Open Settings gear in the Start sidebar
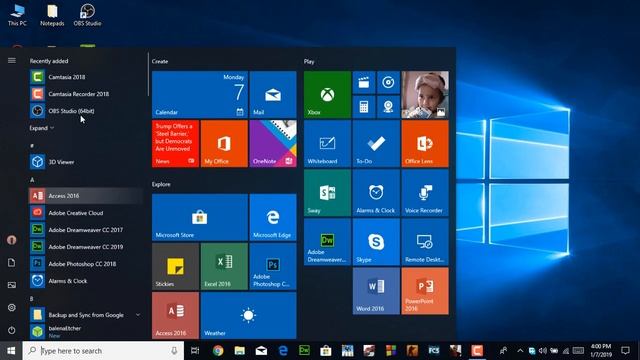The width and height of the screenshot is (640, 360). click(11, 307)
